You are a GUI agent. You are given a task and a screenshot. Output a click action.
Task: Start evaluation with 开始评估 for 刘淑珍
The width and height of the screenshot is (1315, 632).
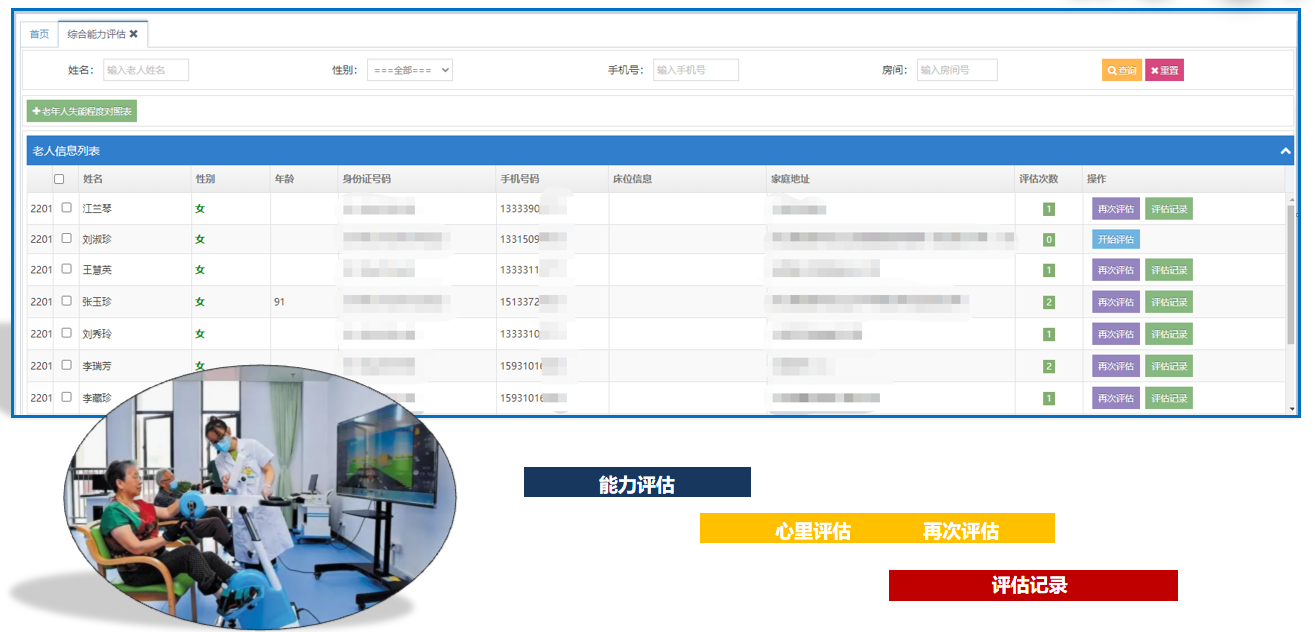click(1115, 240)
